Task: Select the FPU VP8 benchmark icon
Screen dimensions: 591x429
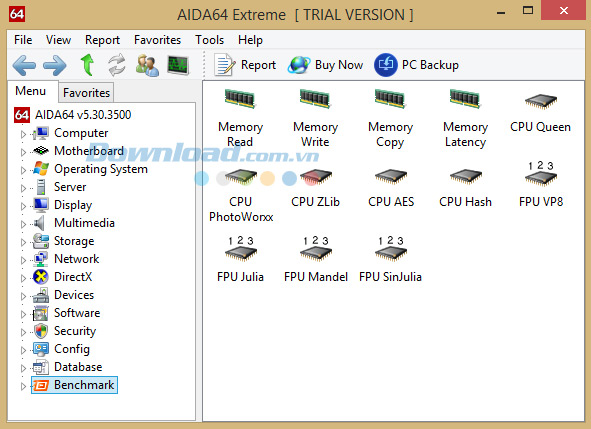Action: click(540, 174)
